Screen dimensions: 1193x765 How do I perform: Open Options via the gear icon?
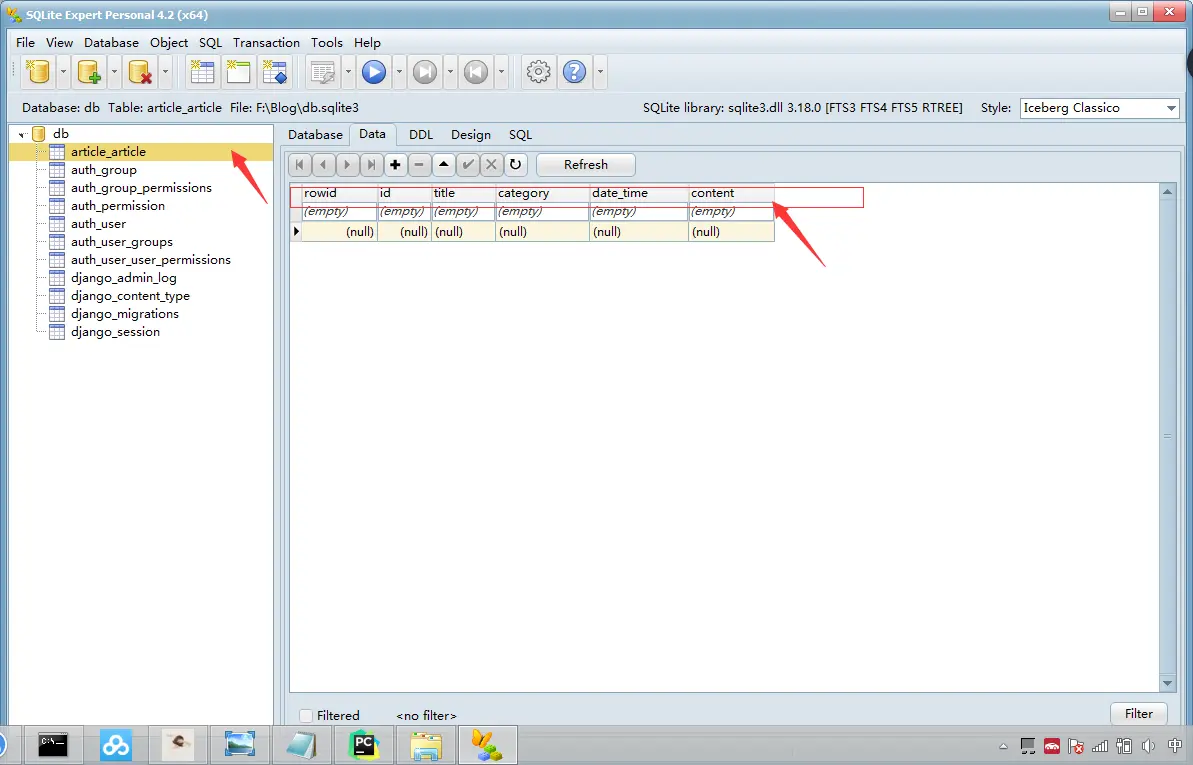coord(538,72)
